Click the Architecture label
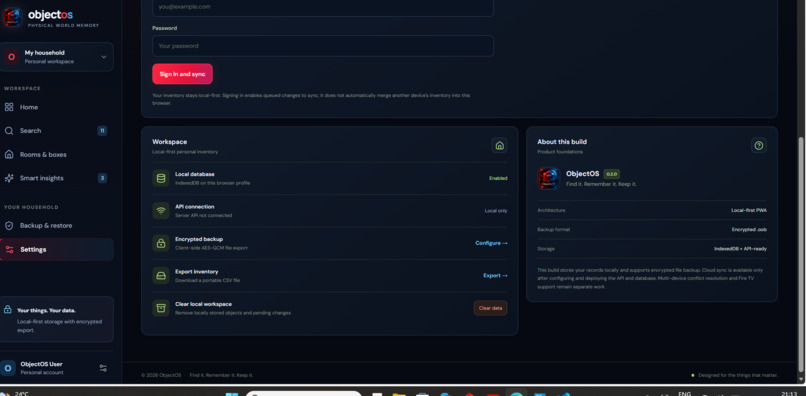This screenshot has width=806, height=396. [551, 210]
